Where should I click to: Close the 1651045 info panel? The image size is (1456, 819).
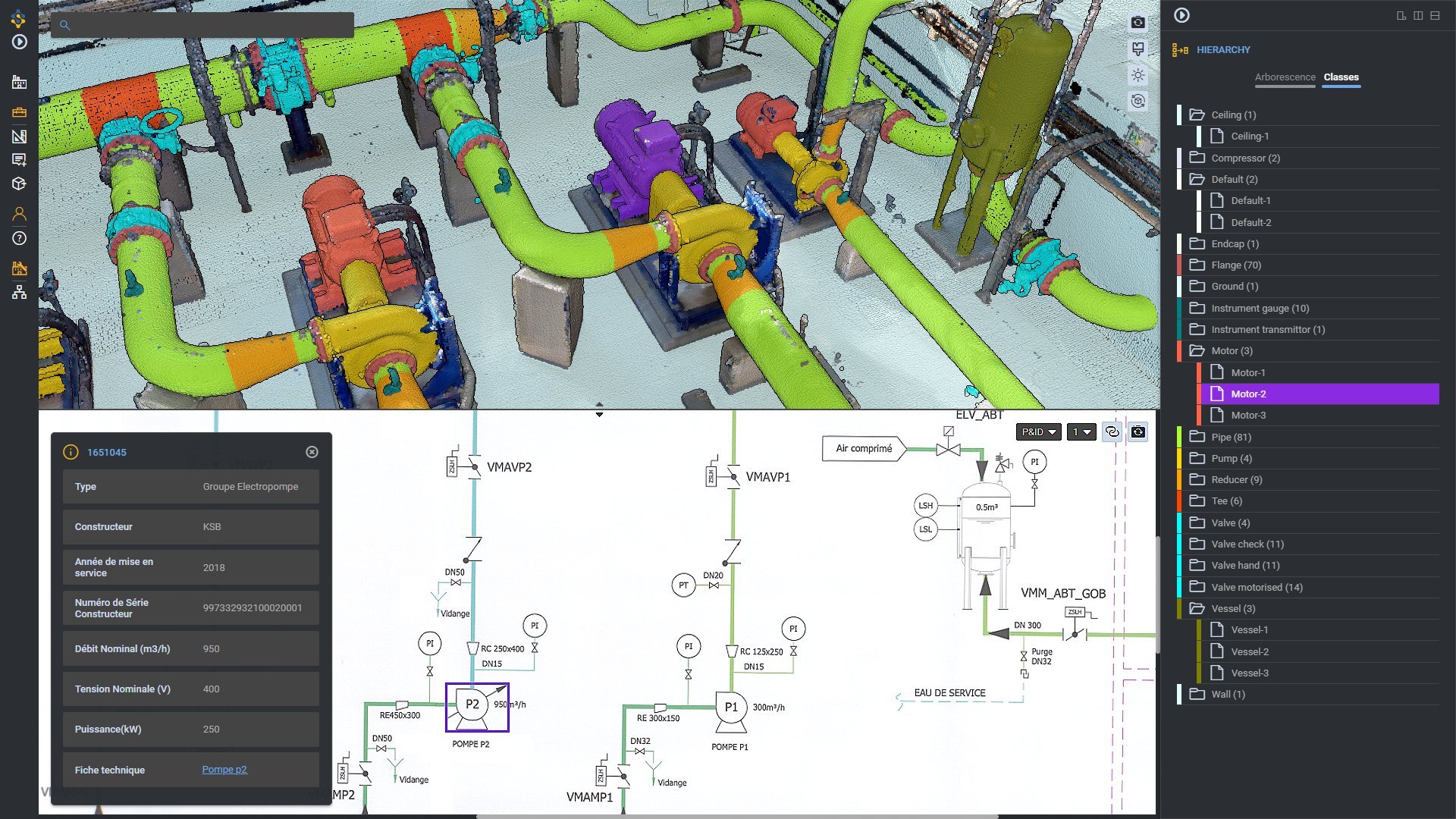pos(312,452)
